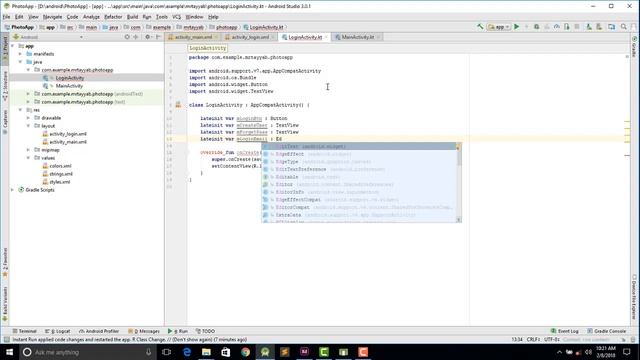
Task: Click Attach debugger to Android process icon
Action: [x=567, y=27]
